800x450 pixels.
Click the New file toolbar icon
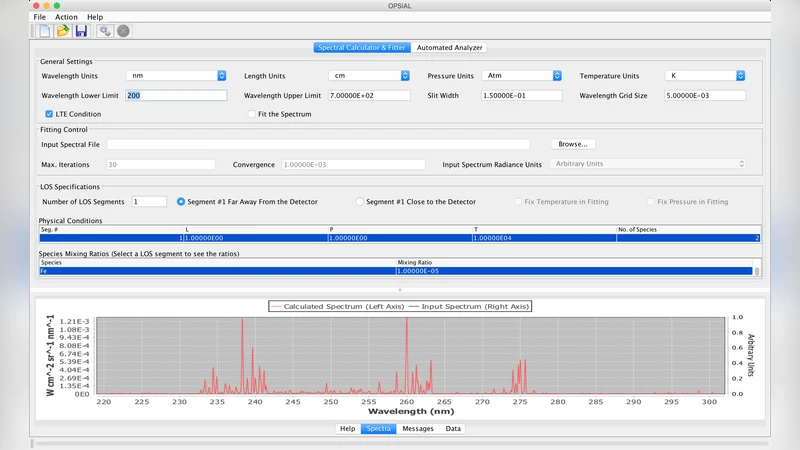(44, 31)
